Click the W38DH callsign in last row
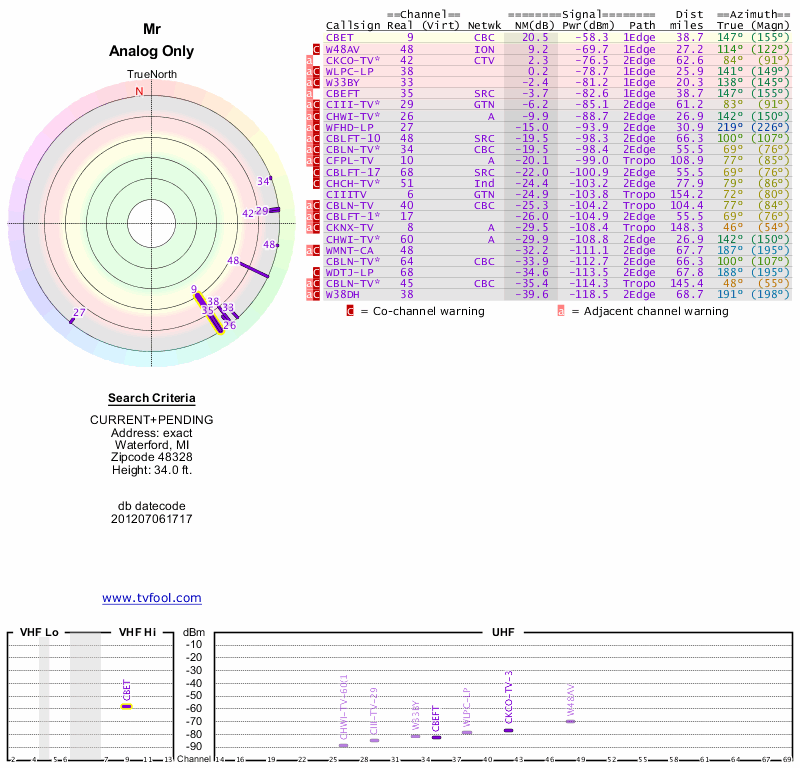The height and width of the screenshot is (768, 800). (345, 294)
